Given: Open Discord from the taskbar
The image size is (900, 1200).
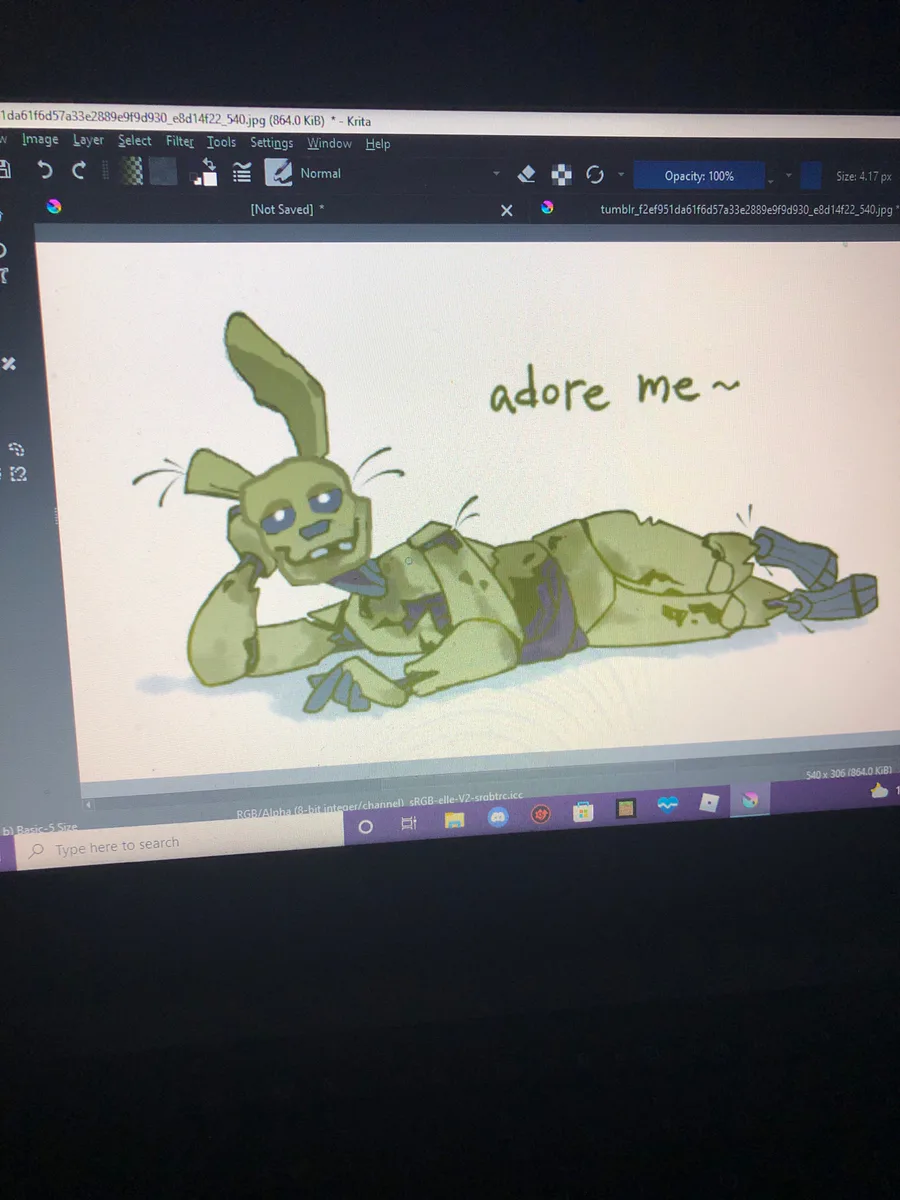Looking at the screenshot, I should [498, 818].
